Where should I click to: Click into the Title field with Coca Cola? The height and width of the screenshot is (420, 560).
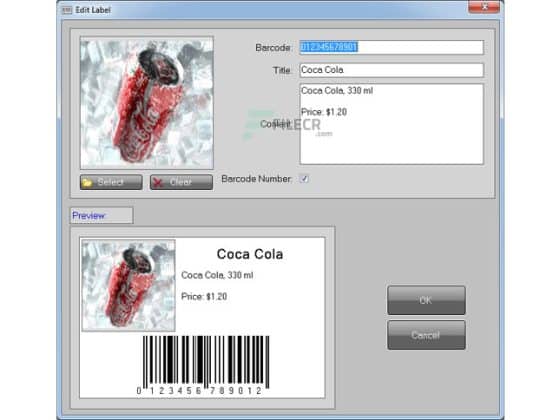(392, 70)
